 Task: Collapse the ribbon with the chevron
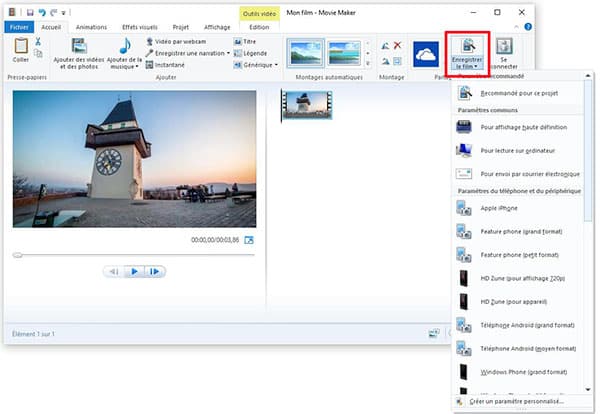tap(516, 27)
